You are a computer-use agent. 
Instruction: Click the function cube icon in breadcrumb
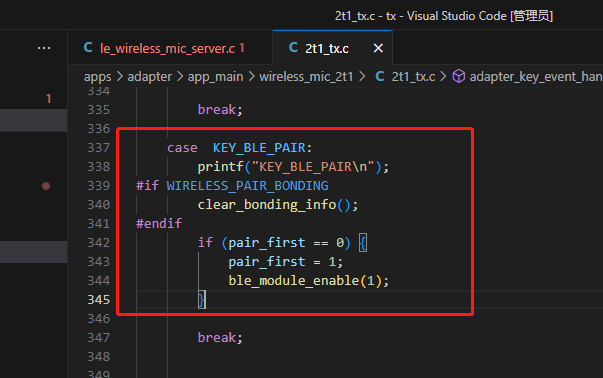[x=458, y=76]
